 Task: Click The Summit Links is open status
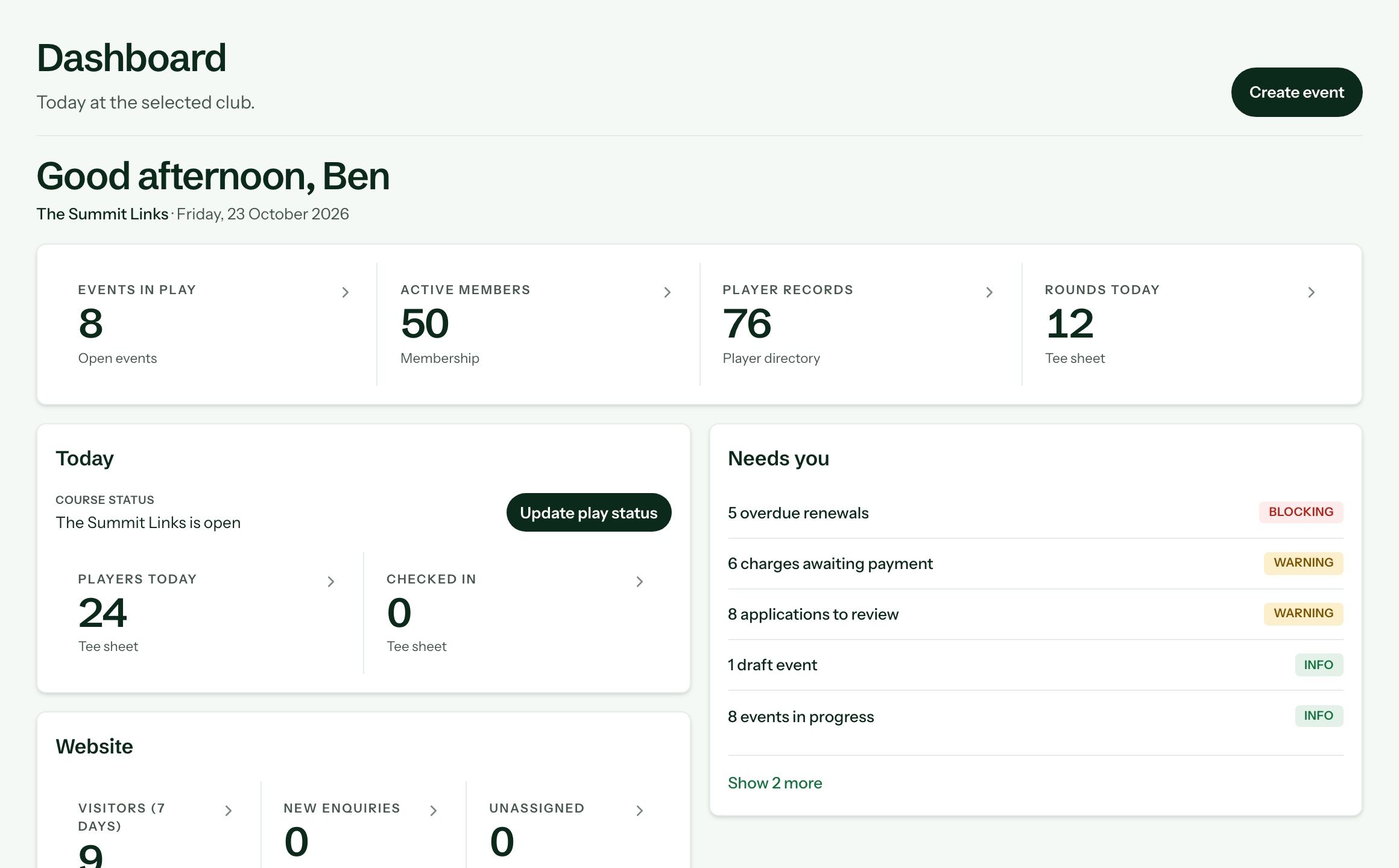(148, 523)
